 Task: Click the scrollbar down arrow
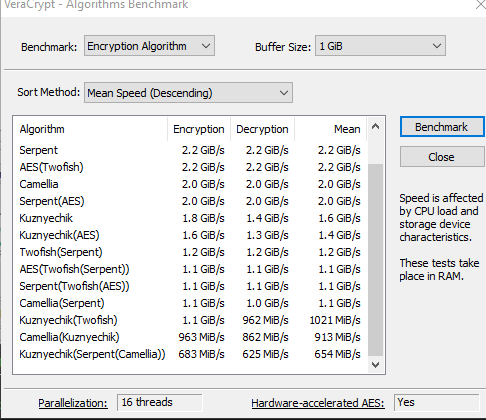[376, 365]
